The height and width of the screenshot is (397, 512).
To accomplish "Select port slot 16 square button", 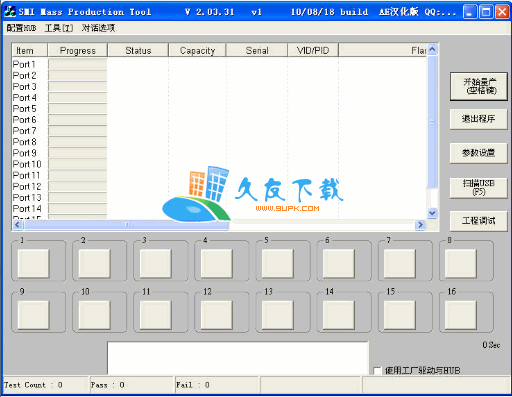I will 461,315.
